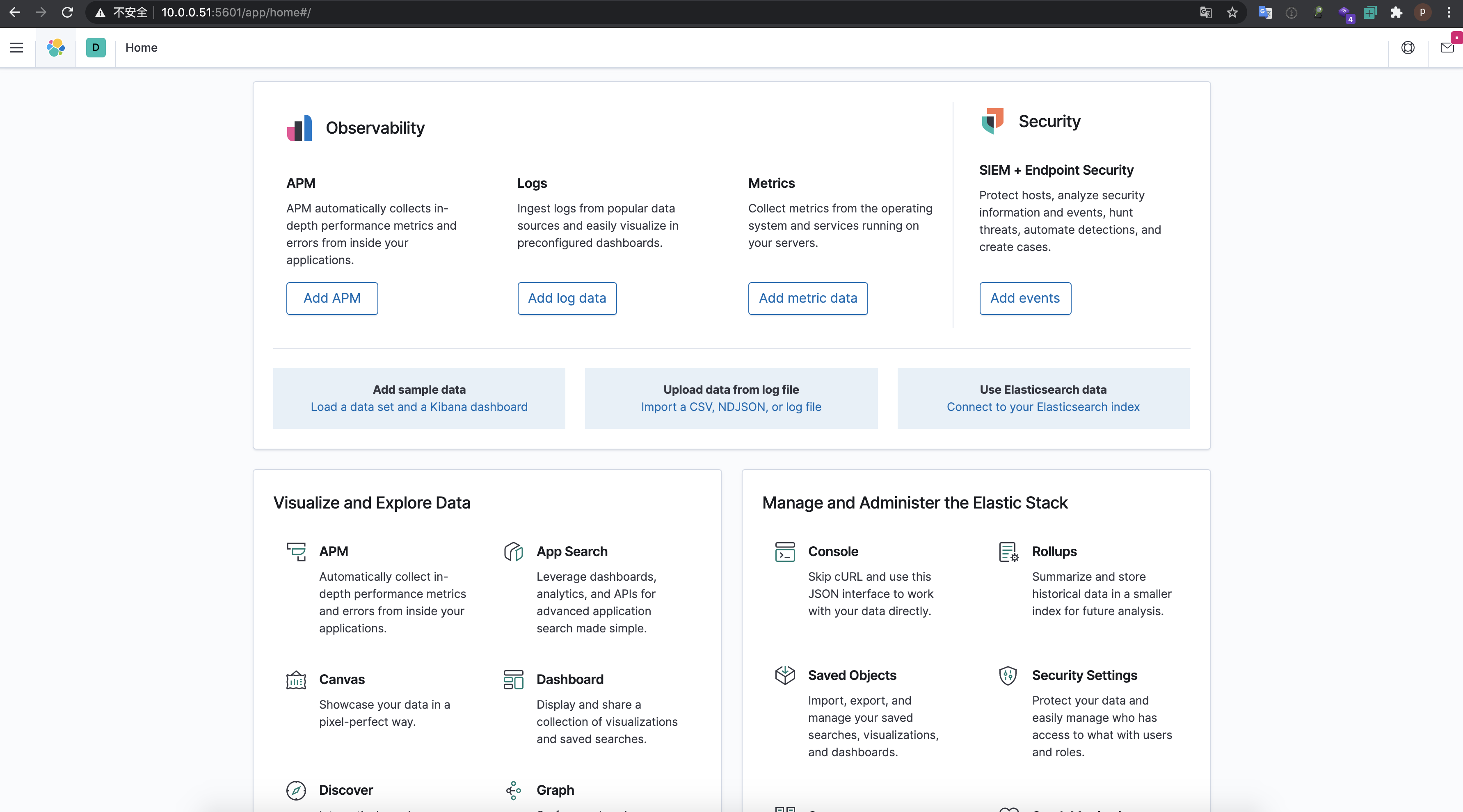The width and height of the screenshot is (1463, 812).
Task: Click 'Manage and Administer the Elastic Stack' heading
Action: click(914, 503)
